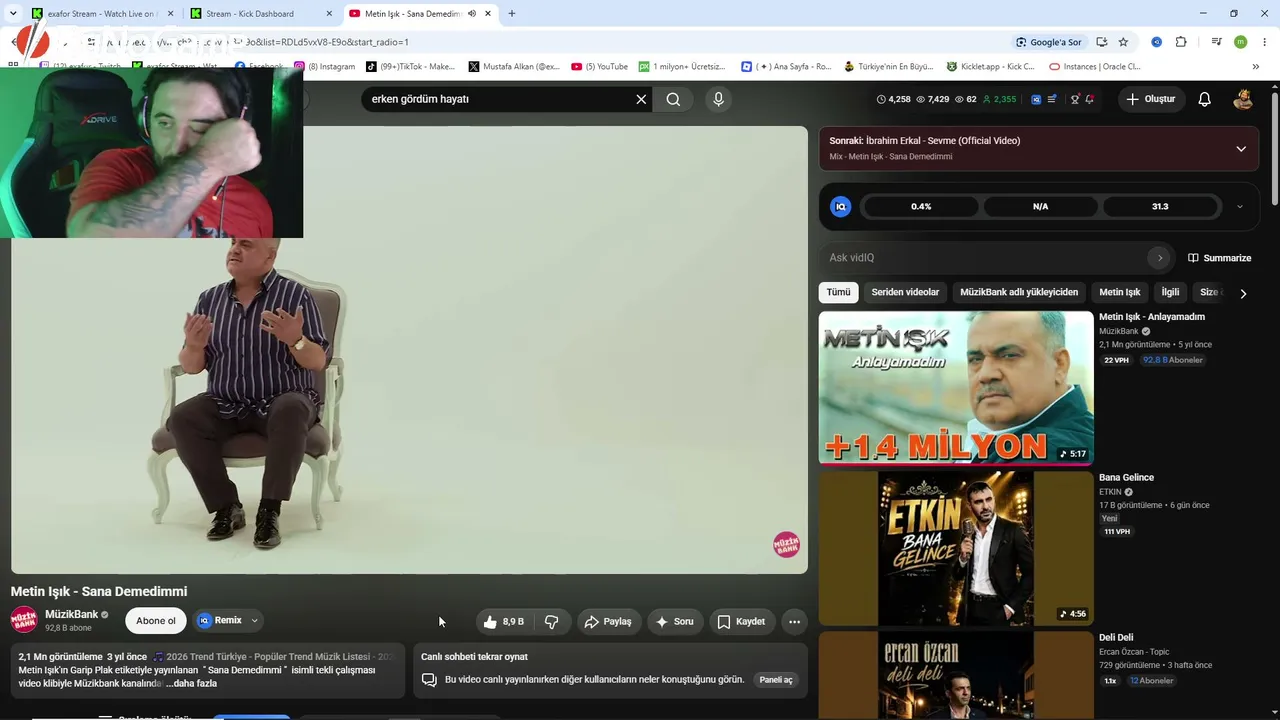Open the YouTube bookmark in bookmarks bar
The image size is (1280, 720).
point(599,67)
